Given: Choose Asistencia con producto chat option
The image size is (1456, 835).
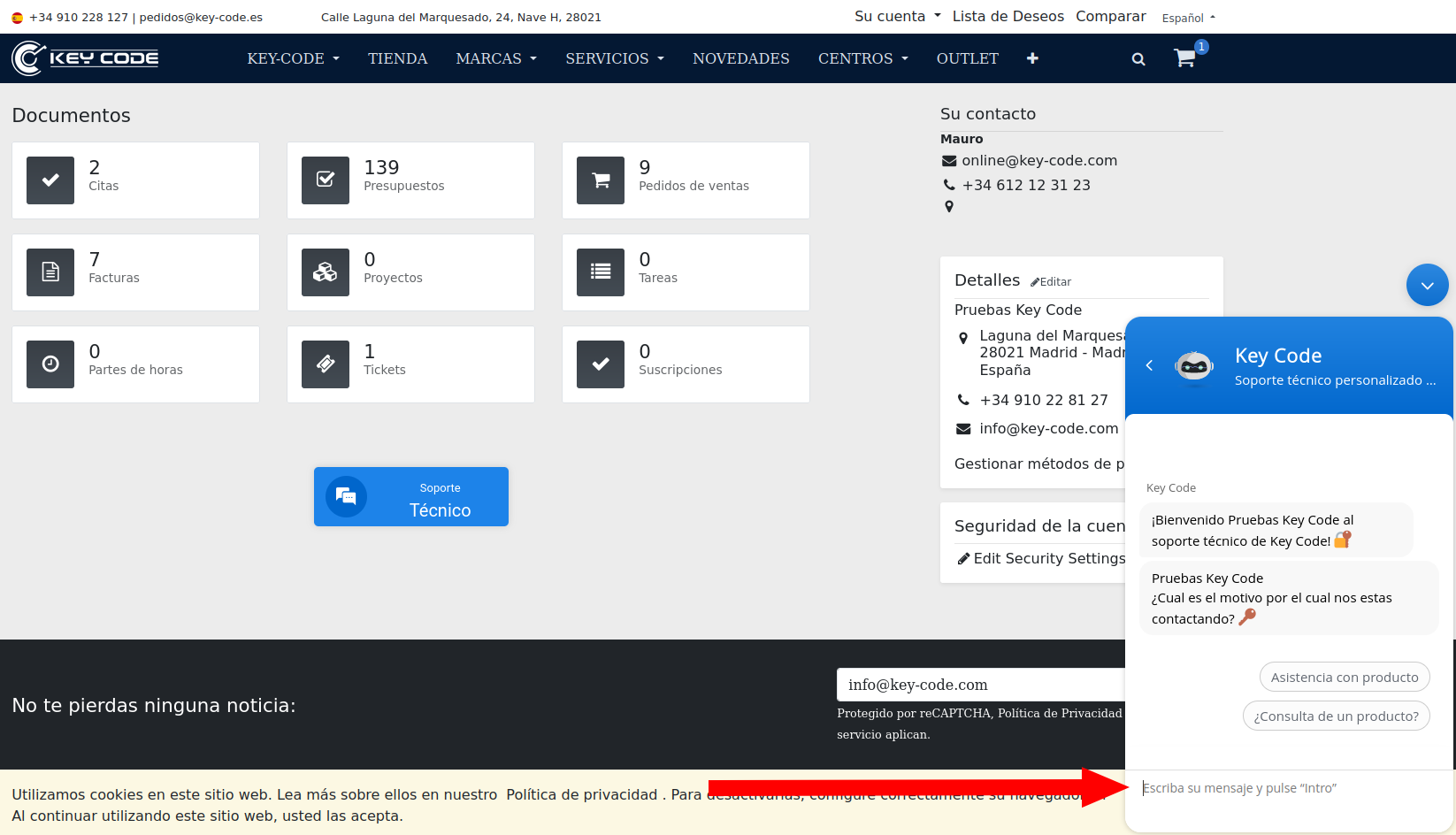Looking at the screenshot, I should tap(1345, 678).
